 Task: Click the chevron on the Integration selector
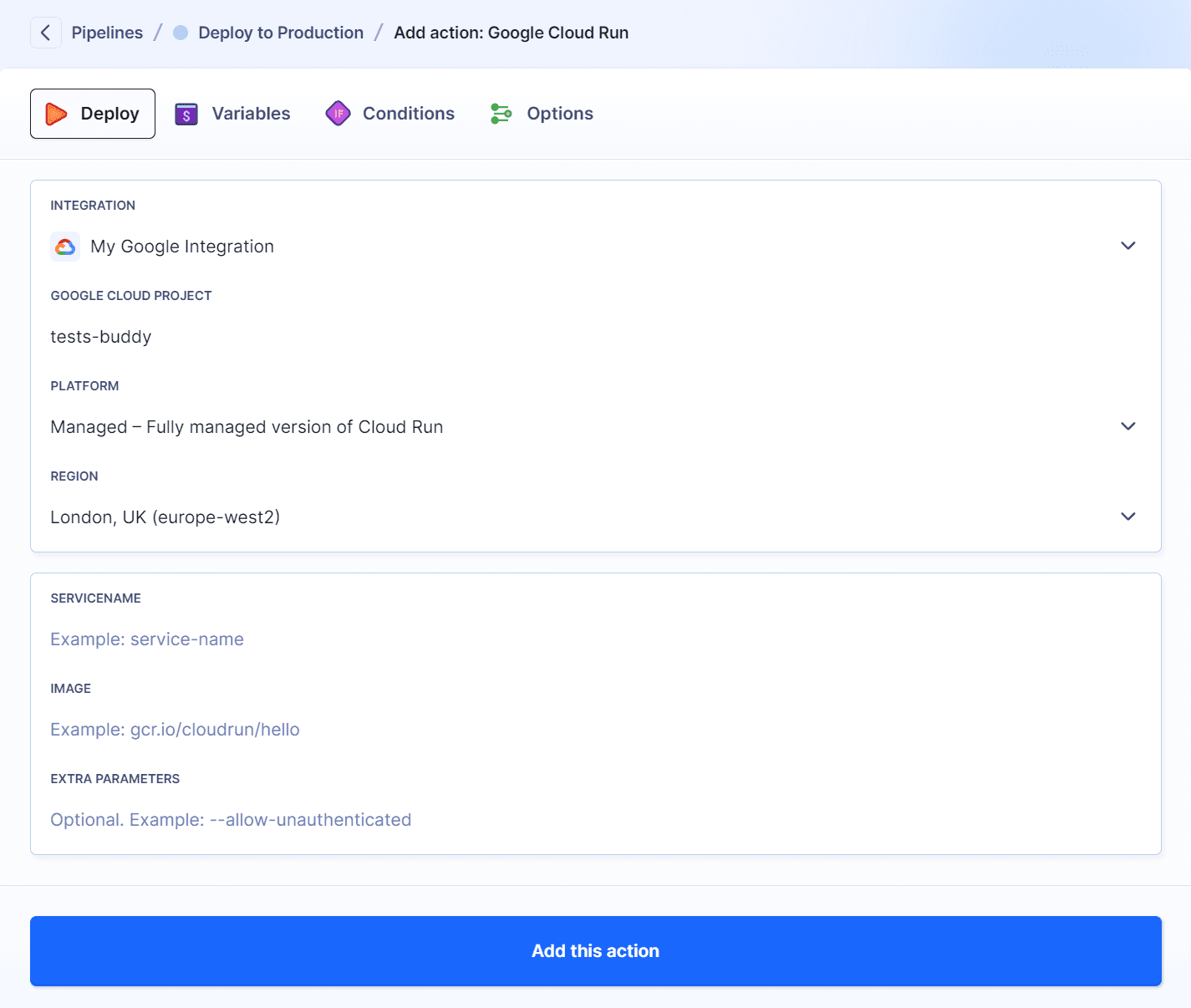1128,246
